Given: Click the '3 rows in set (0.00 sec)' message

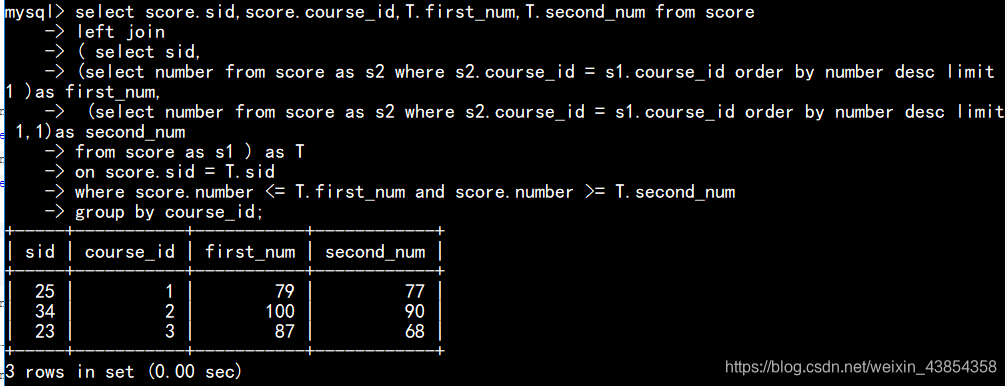Looking at the screenshot, I should (123, 371).
